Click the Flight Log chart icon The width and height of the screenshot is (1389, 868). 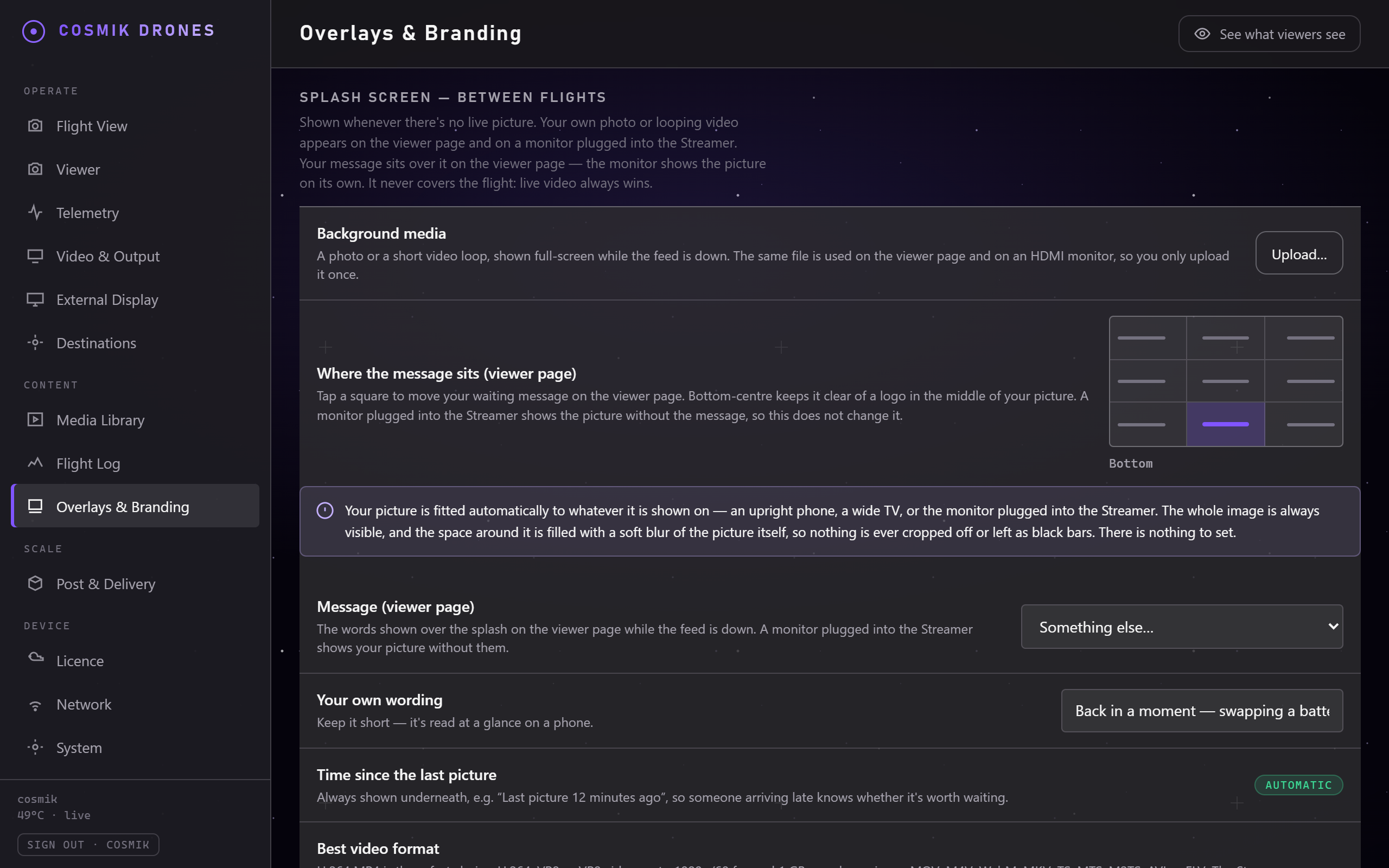pos(35,463)
